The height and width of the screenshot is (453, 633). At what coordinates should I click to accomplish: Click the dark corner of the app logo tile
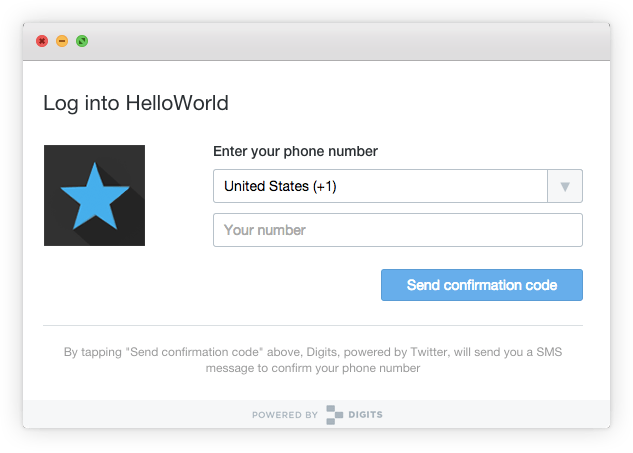pyautogui.click(x=54, y=236)
